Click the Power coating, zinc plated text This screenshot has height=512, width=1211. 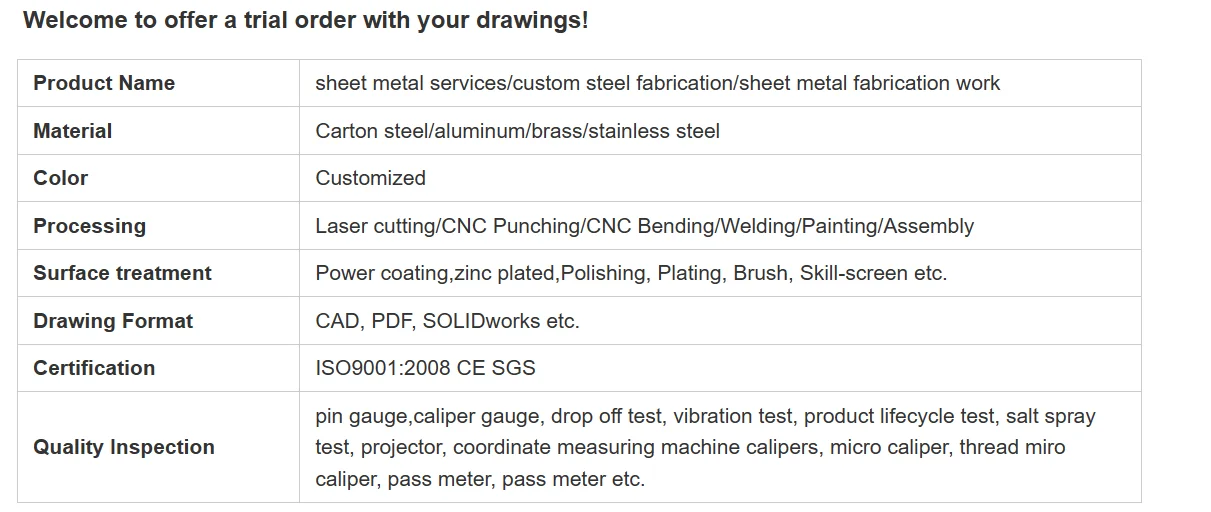630,273
